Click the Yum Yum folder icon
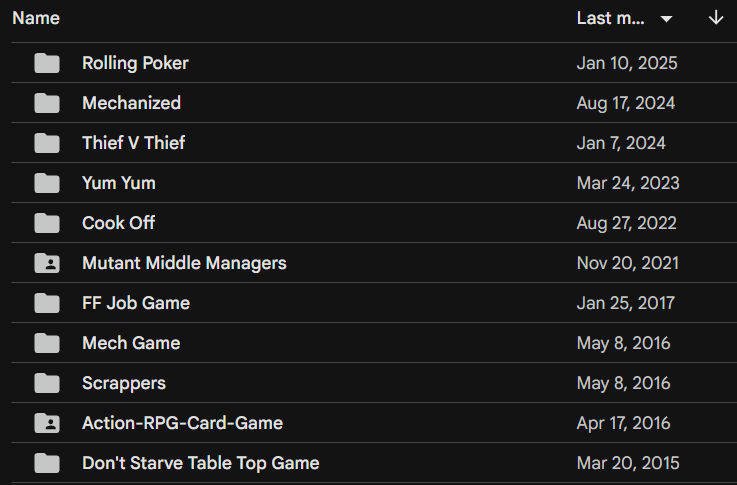Screen dimensions: 737x485 47,183
